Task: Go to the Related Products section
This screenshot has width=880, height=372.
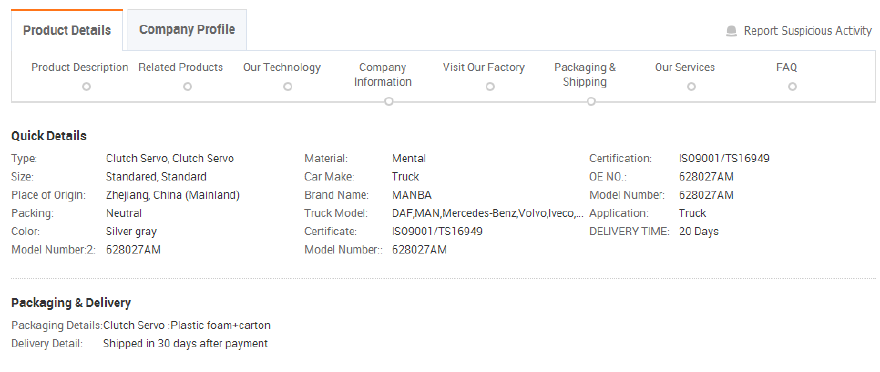Action: pos(181,67)
